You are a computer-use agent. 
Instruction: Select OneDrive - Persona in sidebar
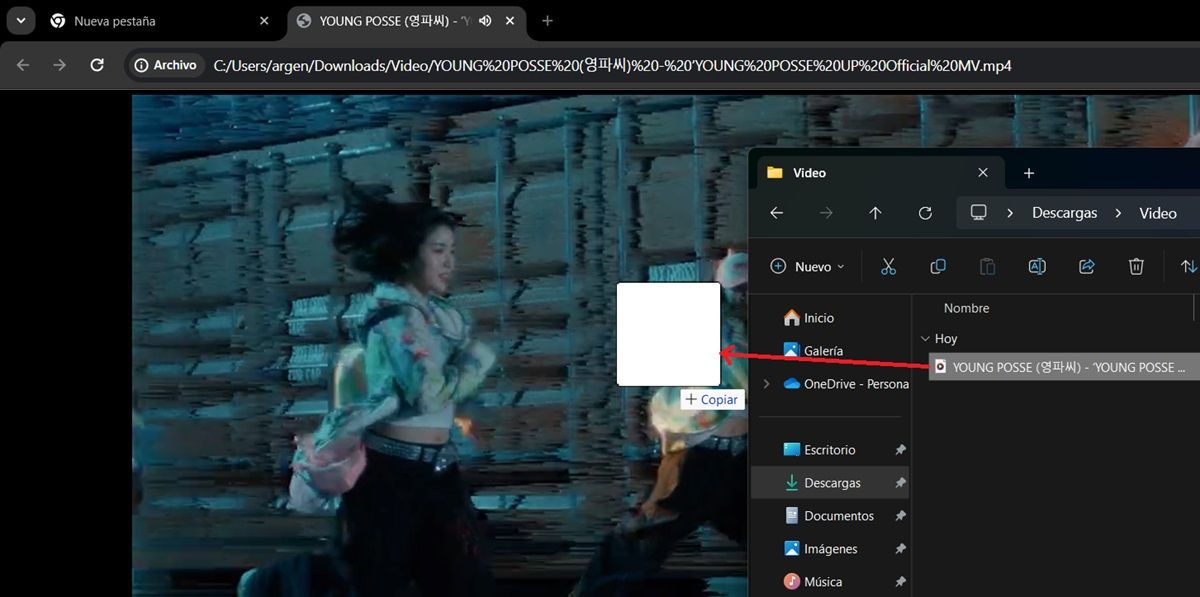(x=845, y=384)
